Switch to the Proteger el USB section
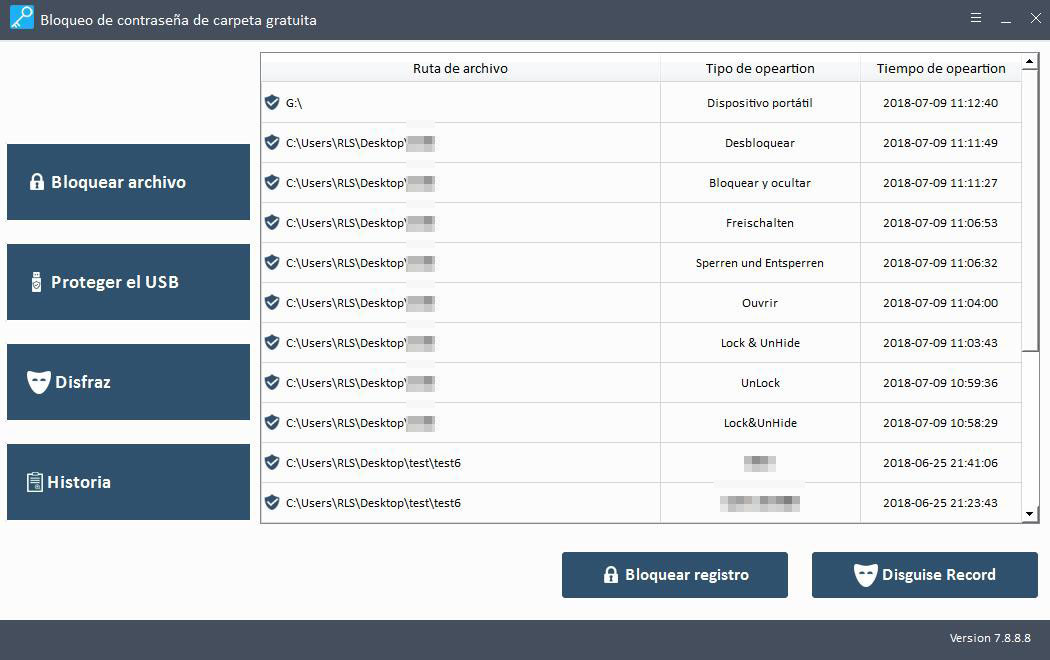Viewport: 1050px width, 660px height. point(128,282)
